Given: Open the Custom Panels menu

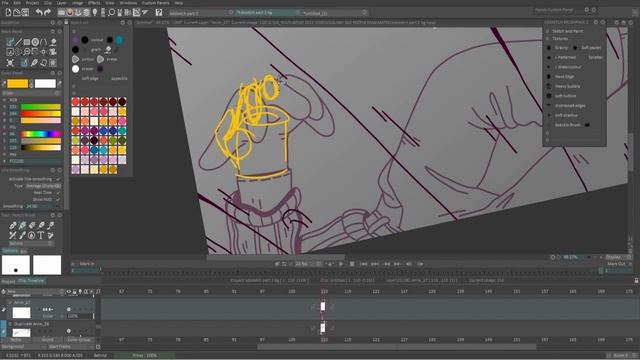Looking at the screenshot, I should tap(156, 3).
